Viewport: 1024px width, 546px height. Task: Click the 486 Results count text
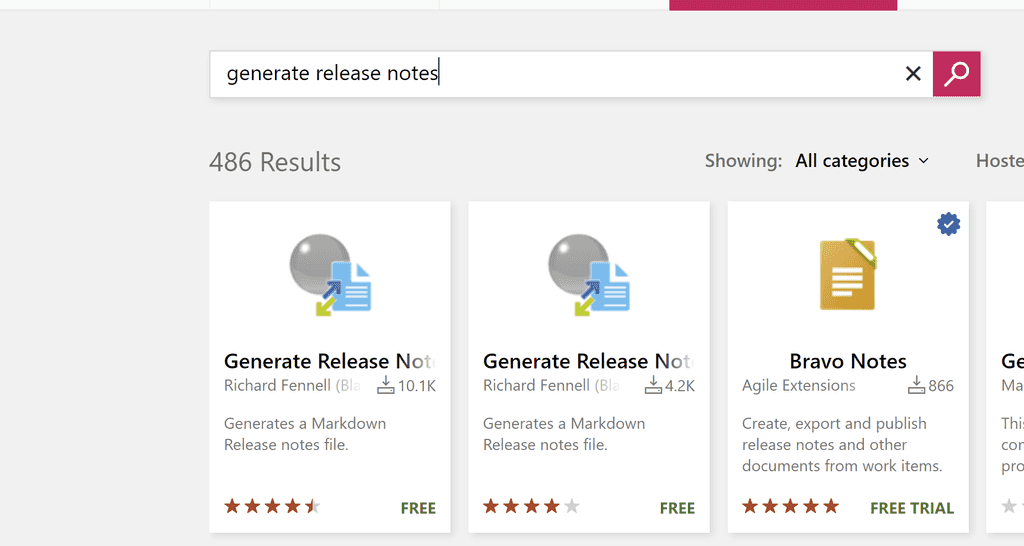click(275, 162)
